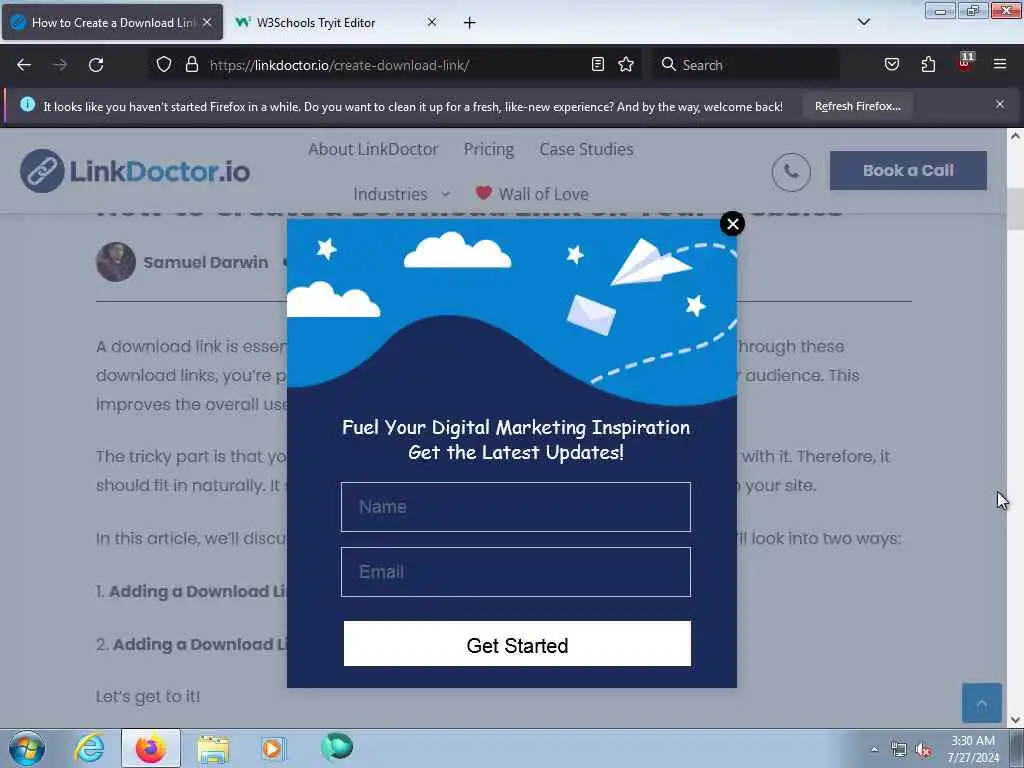Open Windows Media Player from taskbar
1024x768 pixels.
pos(273,748)
